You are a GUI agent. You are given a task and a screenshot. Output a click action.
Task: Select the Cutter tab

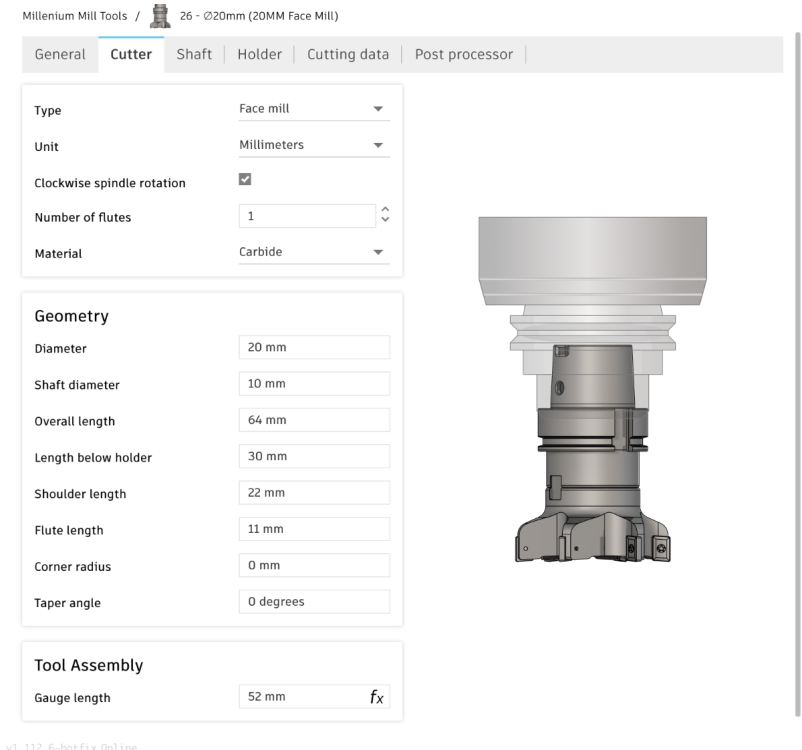[131, 54]
